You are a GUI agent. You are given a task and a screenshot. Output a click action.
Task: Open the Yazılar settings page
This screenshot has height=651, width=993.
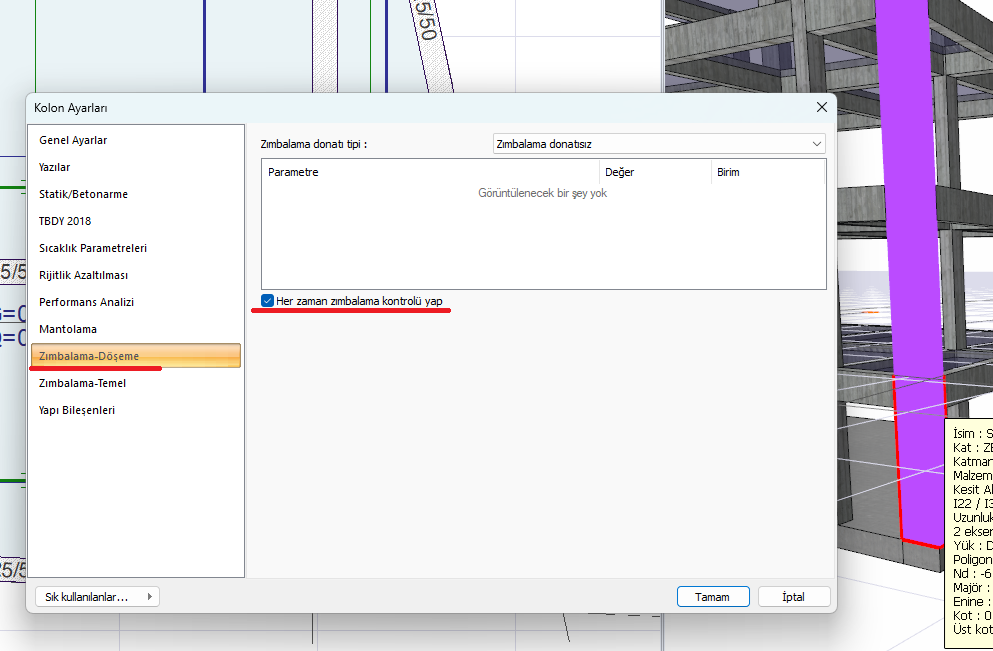click(55, 167)
